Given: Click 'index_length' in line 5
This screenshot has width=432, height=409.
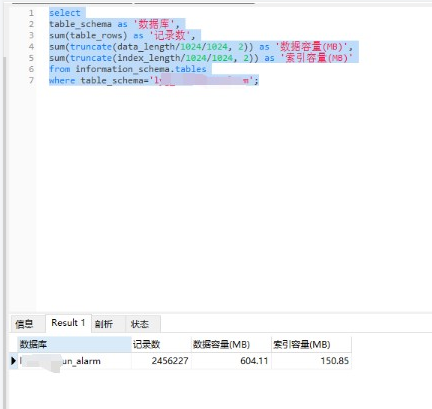Looking at the screenshot, I should [x=148, y=58].
